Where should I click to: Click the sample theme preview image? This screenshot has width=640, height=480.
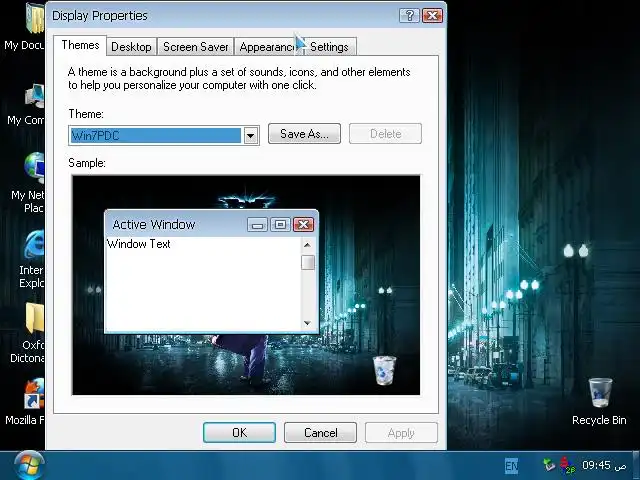(246, 285)
